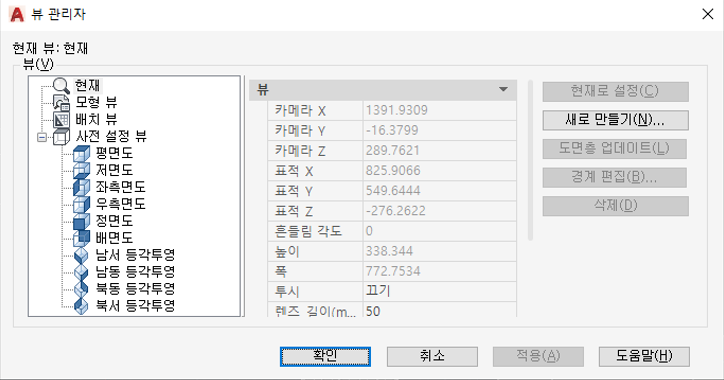The height and width of the screenshot is (380, 724).
Task: Click 새로 만들기(N)... button
Action: coord(615,120)
